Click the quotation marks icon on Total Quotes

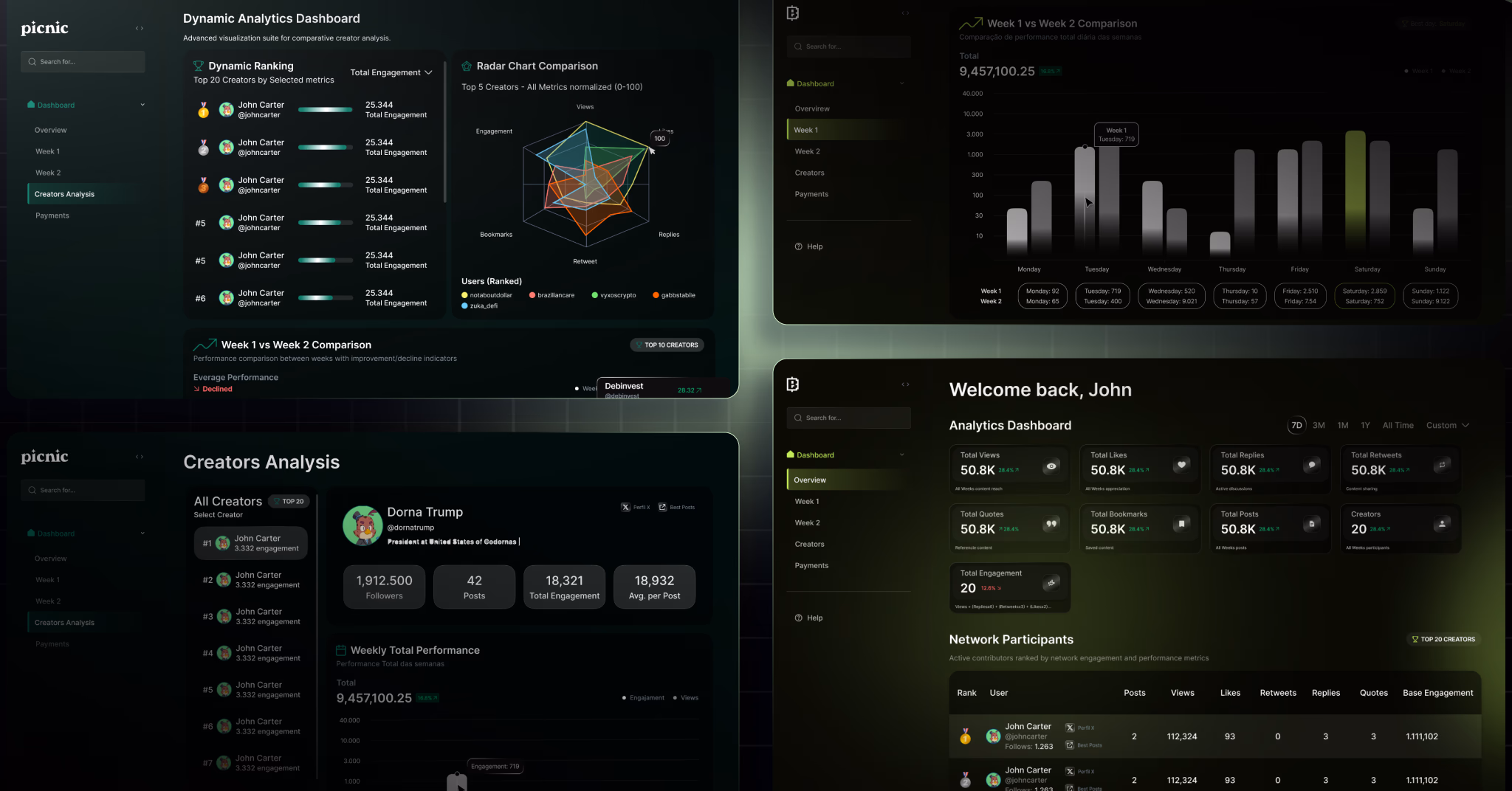pyautogui.click(x=1051, y=524)
